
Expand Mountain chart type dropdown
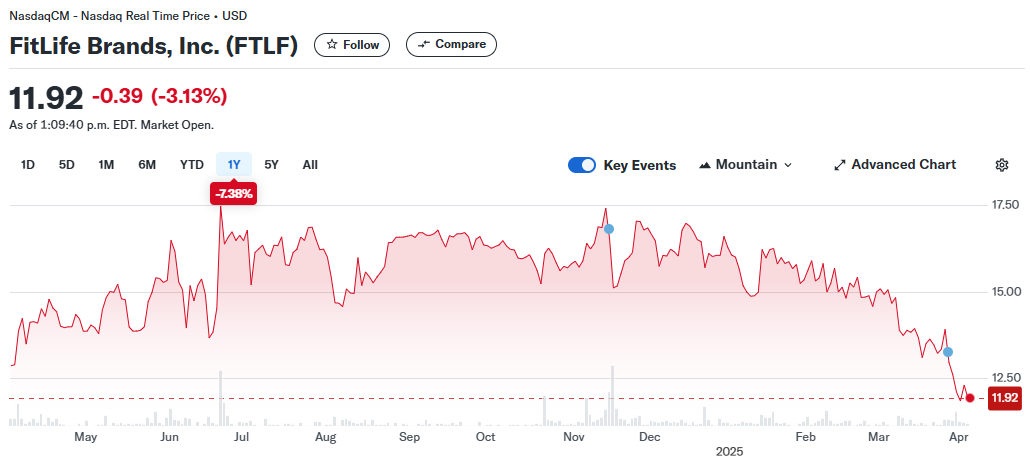pyautogui.click(x=746, y=165)
